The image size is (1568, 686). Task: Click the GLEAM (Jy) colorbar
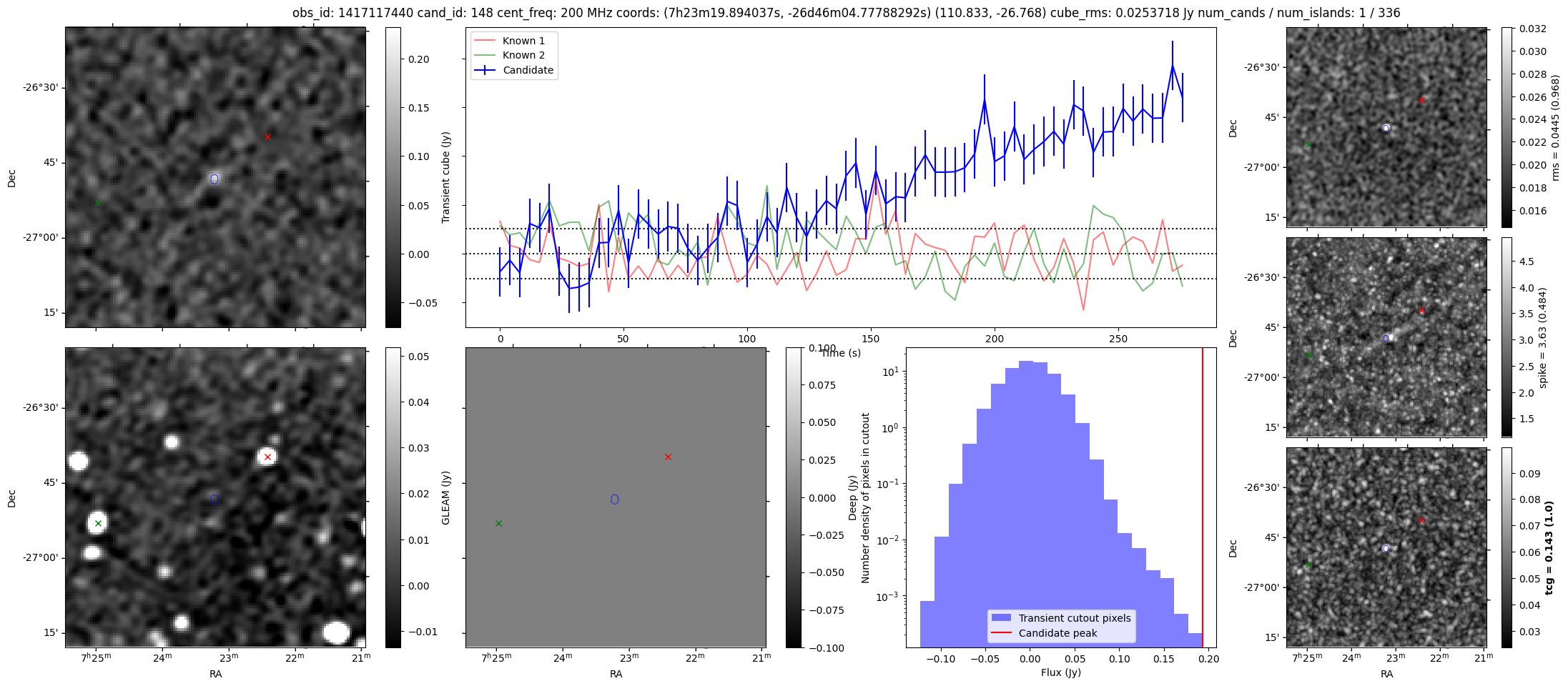tap(794, 497)
